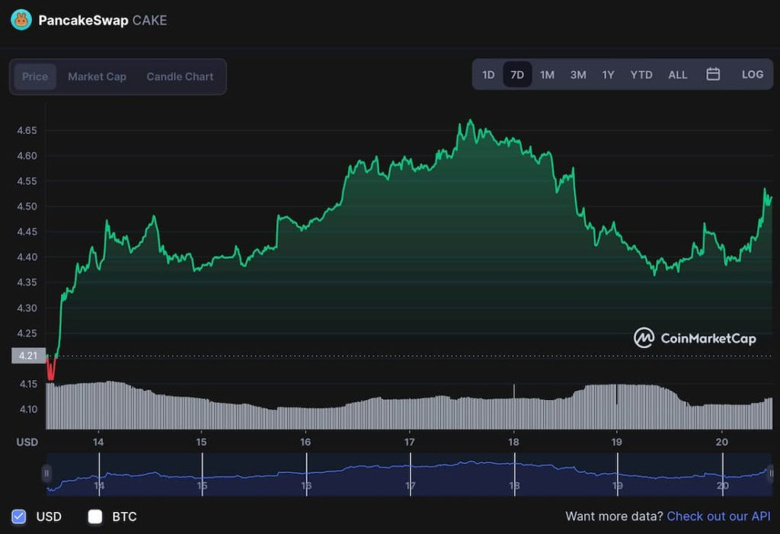Click the right range slider handle

770,473
